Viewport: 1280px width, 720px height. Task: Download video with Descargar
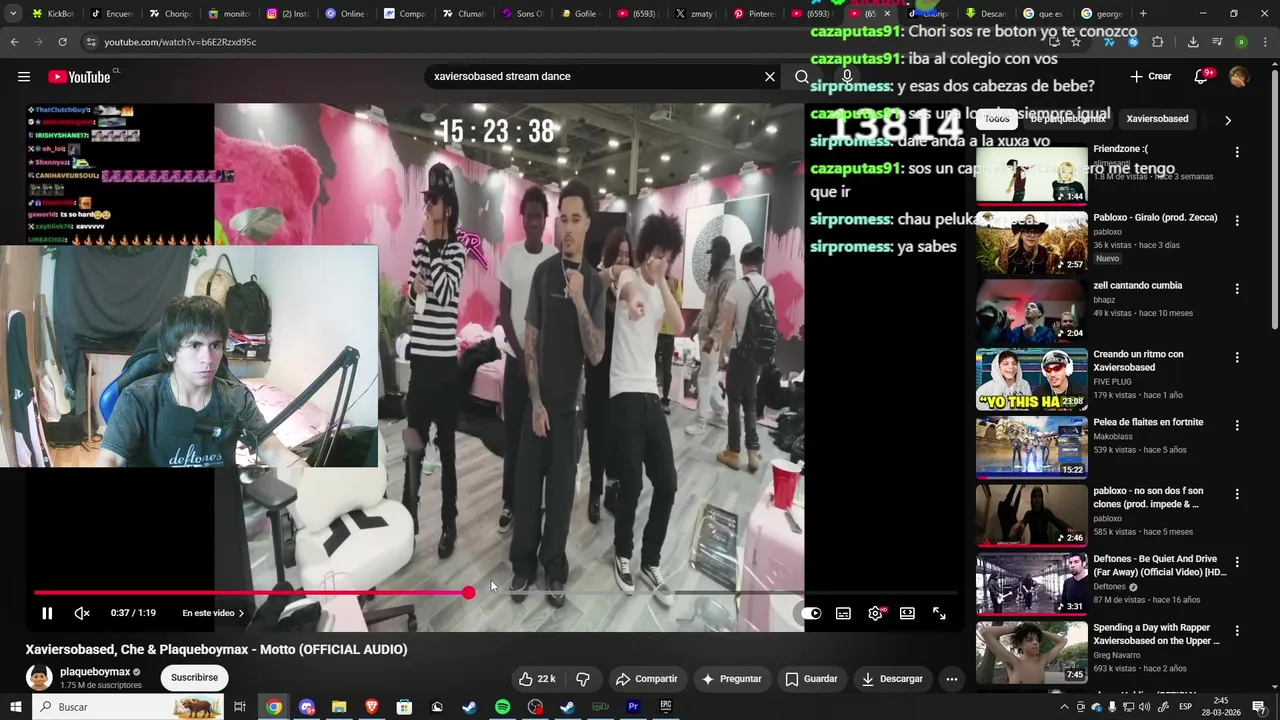(892, 678)
